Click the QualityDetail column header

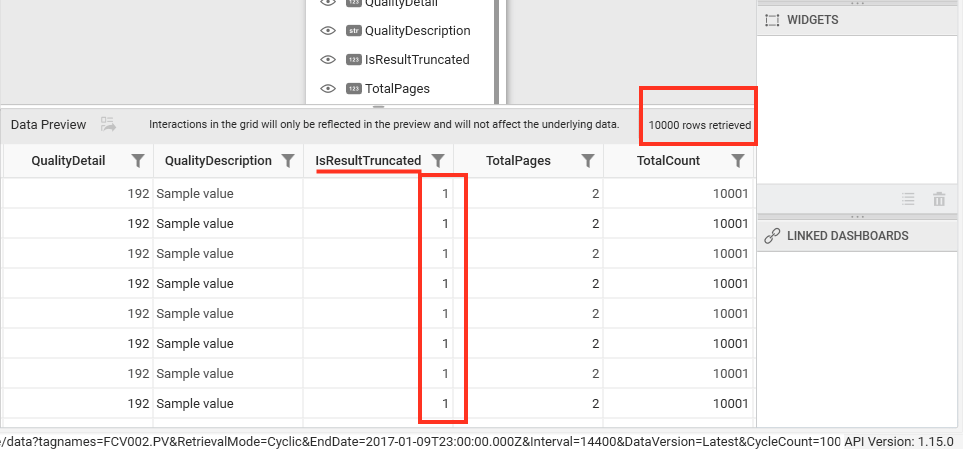(x=68, y=161)
